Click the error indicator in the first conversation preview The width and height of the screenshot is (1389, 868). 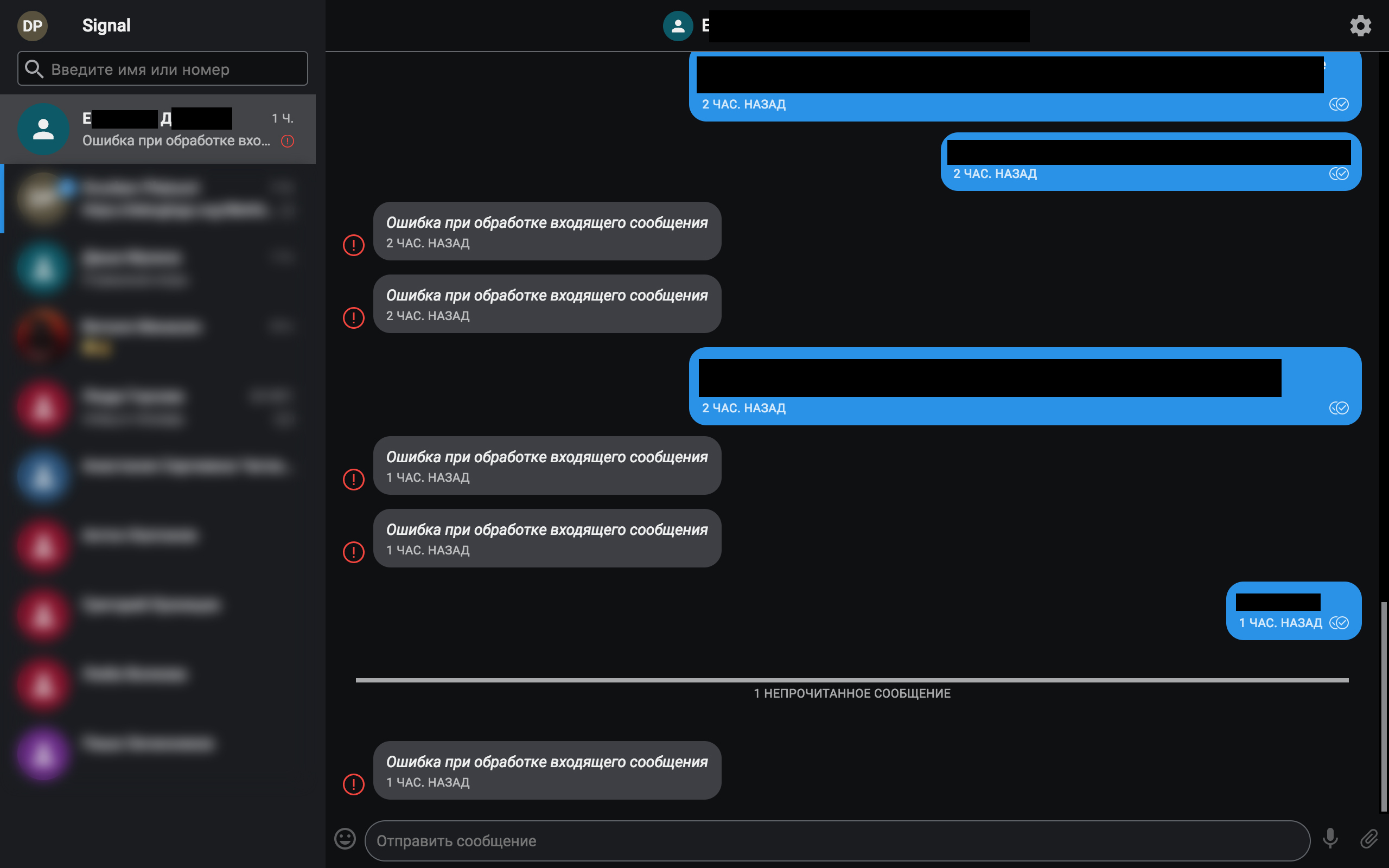288,141
